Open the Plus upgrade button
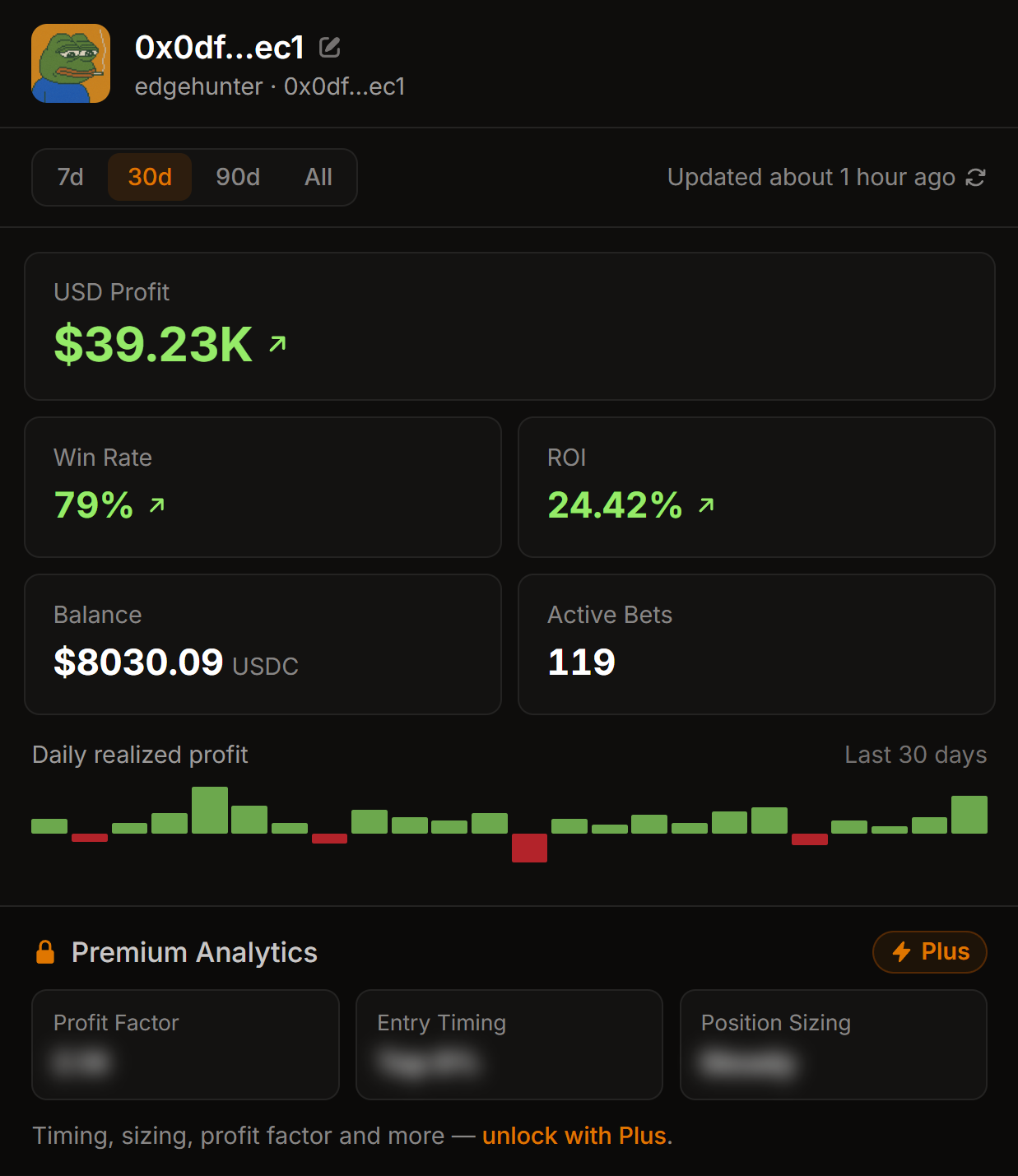1018x1176 pixels. coord(930,952)
